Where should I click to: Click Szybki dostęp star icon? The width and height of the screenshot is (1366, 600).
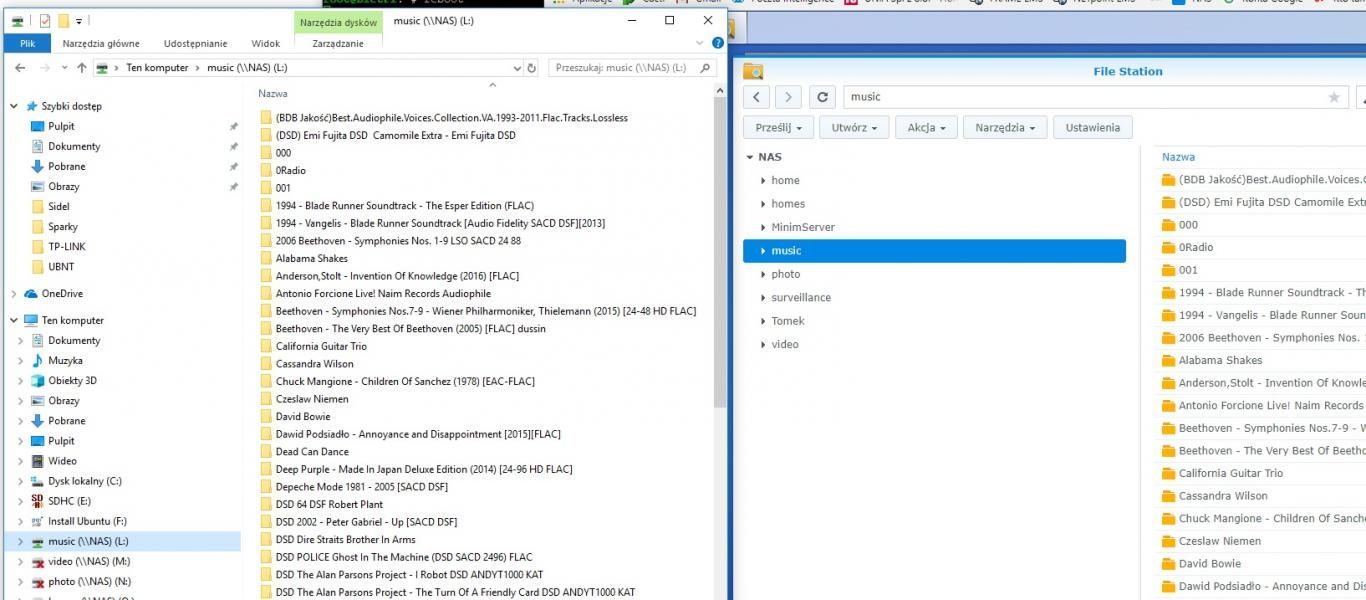[31, 106]
